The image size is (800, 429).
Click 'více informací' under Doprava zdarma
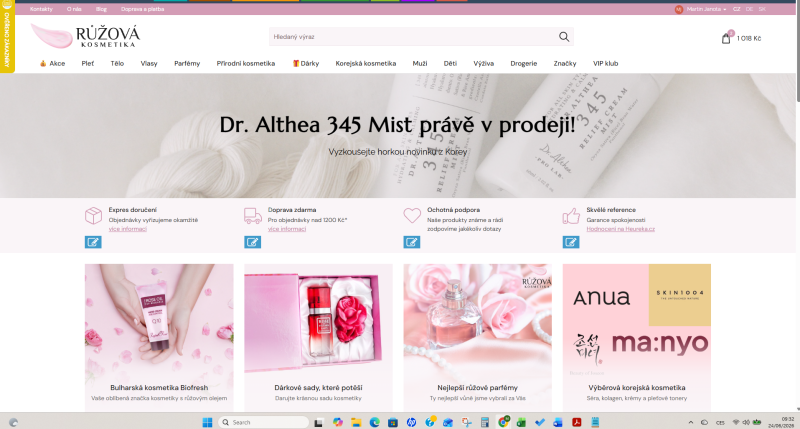287,229
